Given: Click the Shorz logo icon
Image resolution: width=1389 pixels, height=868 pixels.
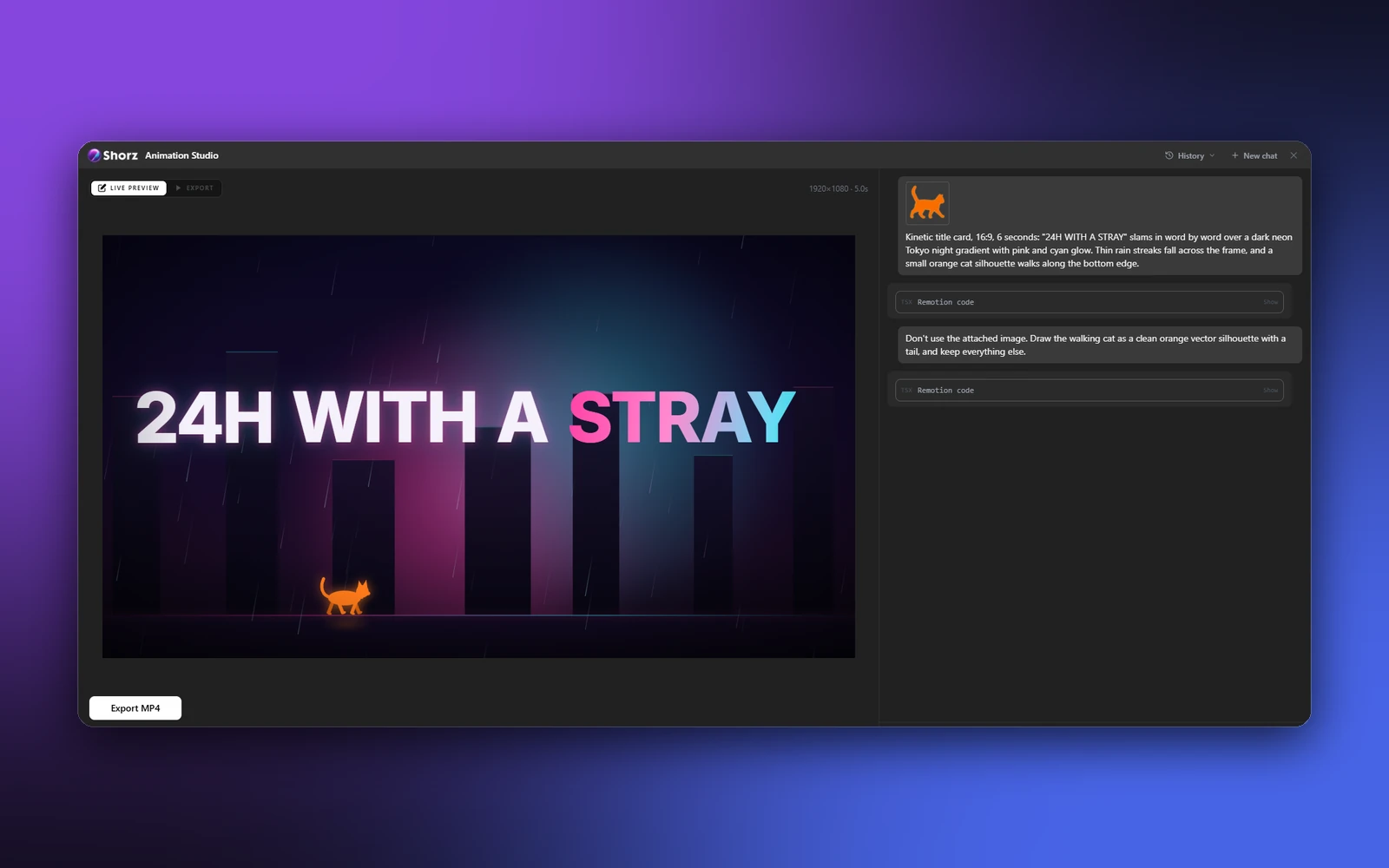Looking at the screenshot, I should click(95, 155).
